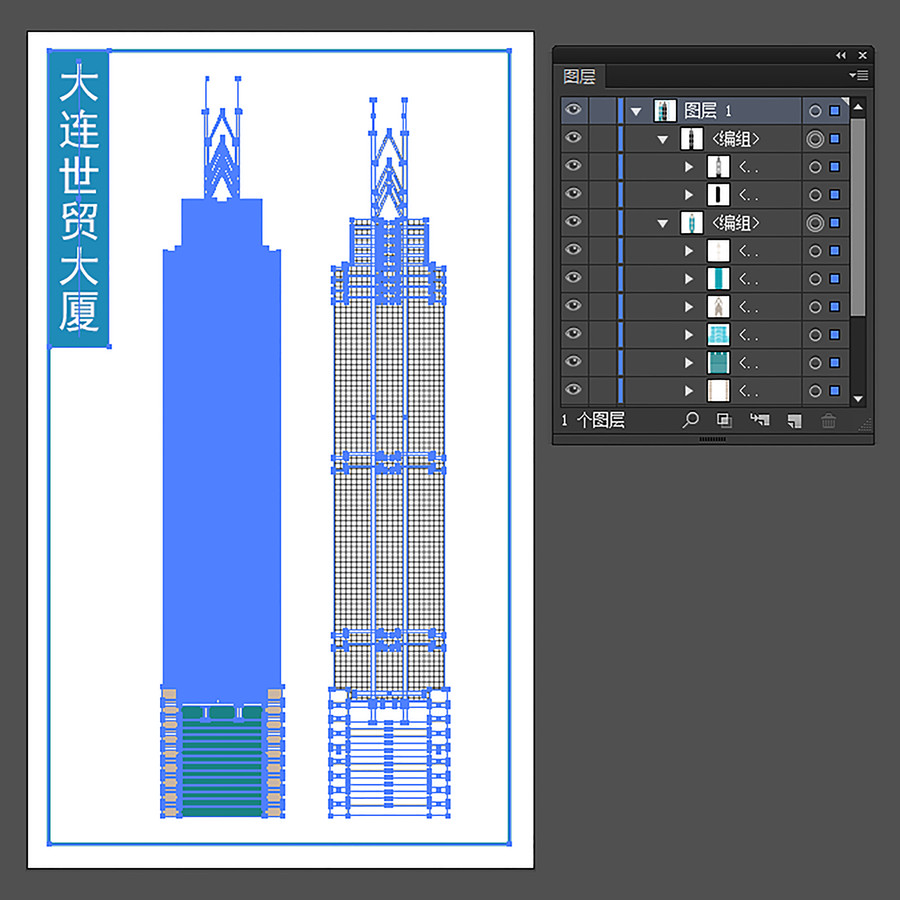Click the selection square of the black-bar thumbnail row
Image resolution: width=900 pixels, height=900 pixels.
[x=835, y=195]
